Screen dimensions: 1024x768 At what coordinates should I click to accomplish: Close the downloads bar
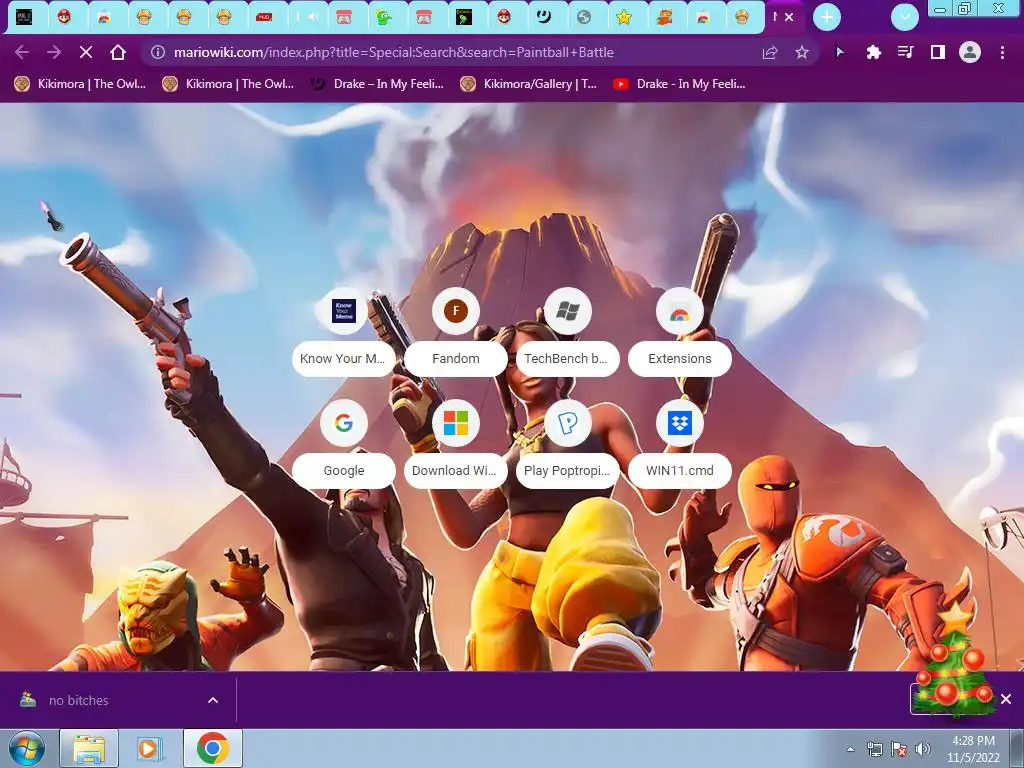pos(1006,699)
